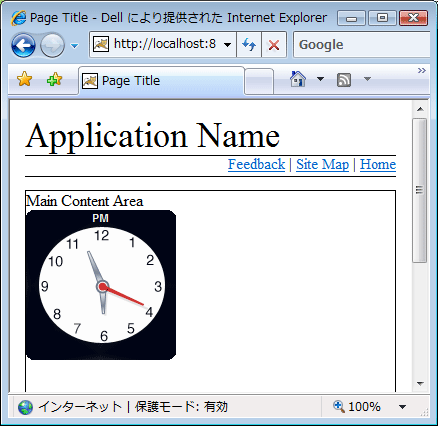Open Favorites Center star icon
438x426 pixels.
pyautogui.click(x=24, y=79)
